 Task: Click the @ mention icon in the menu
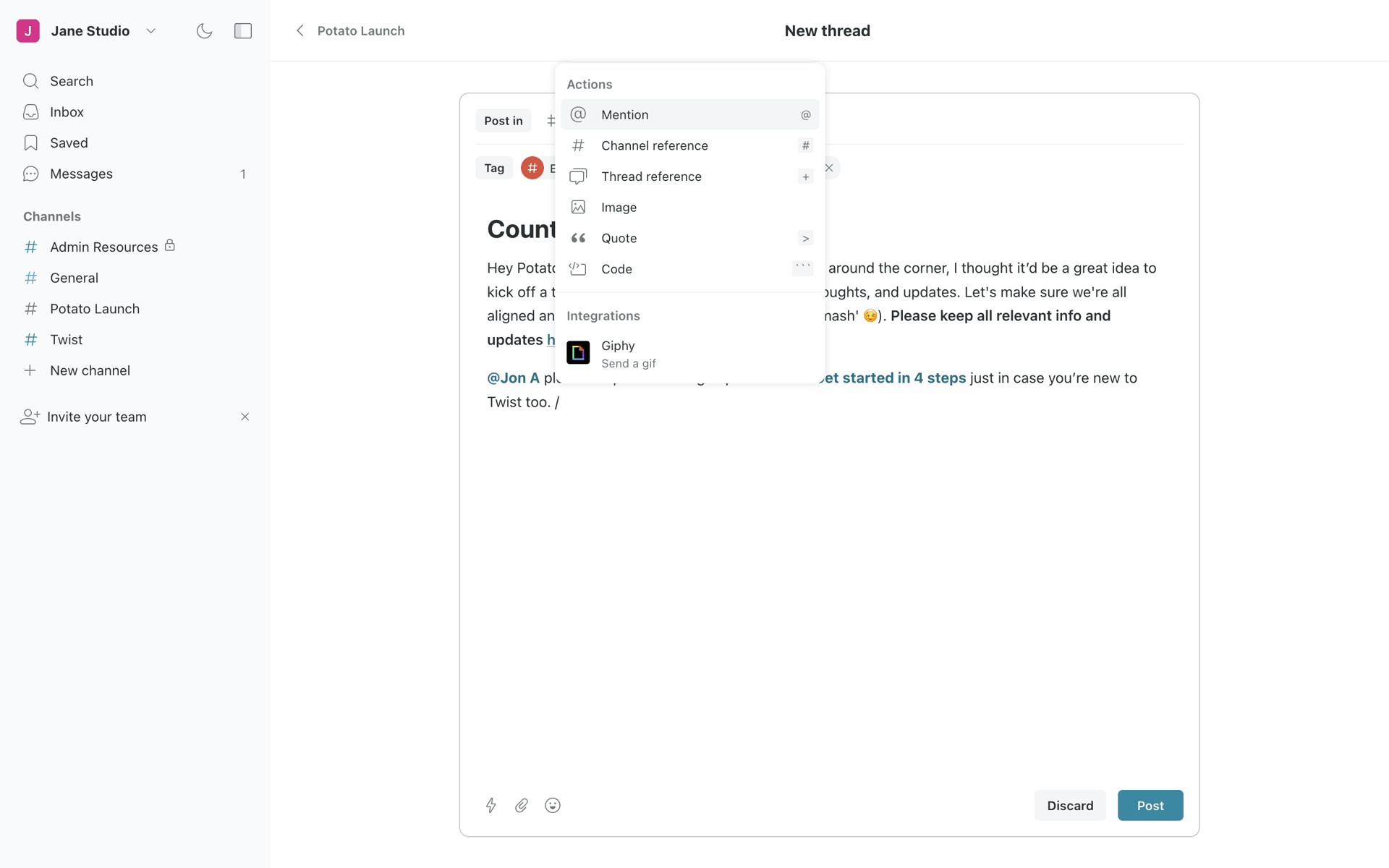578,114
